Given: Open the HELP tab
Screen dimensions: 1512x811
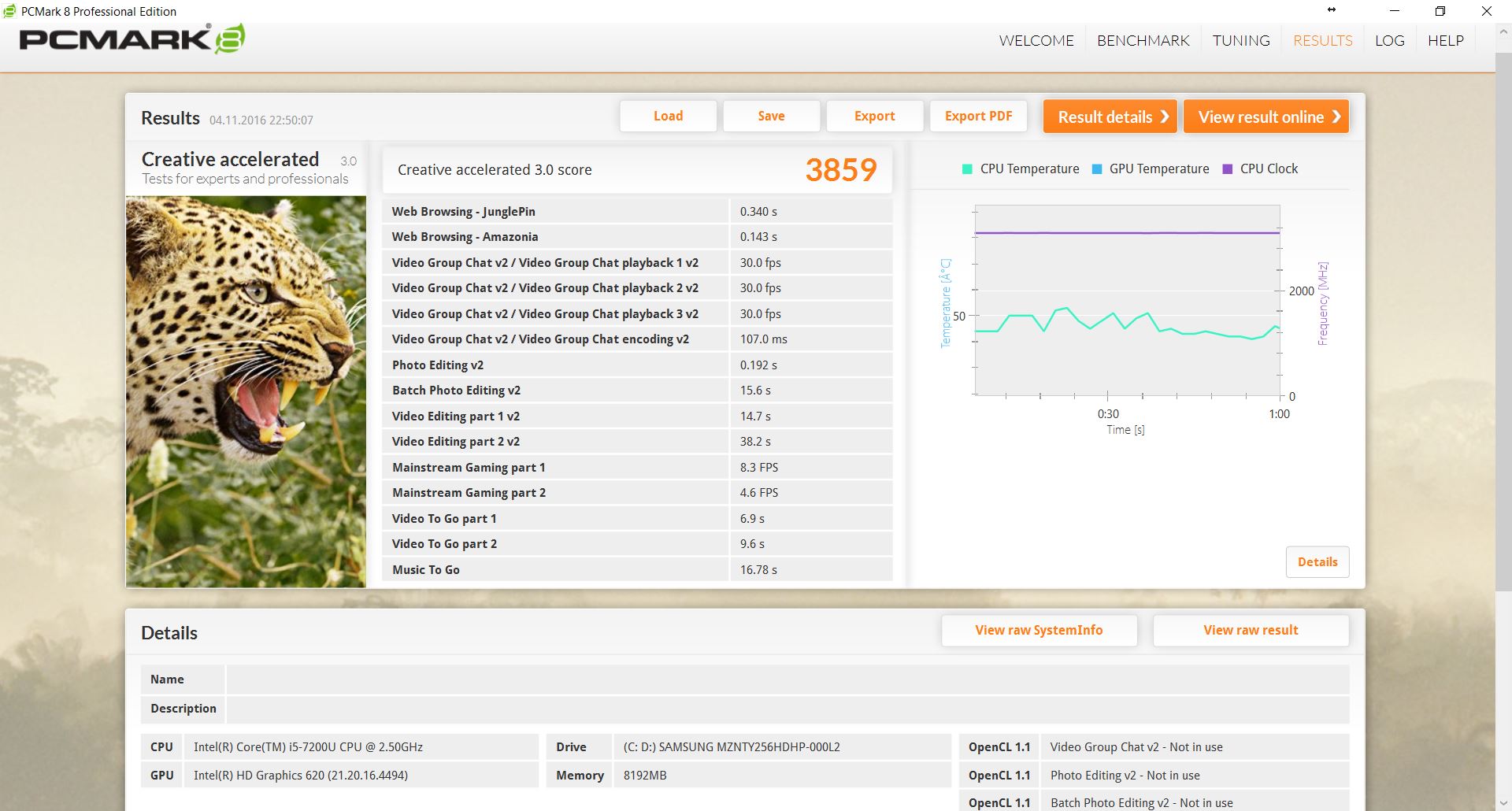Looking at the screenshot, I should [1446, 40].
